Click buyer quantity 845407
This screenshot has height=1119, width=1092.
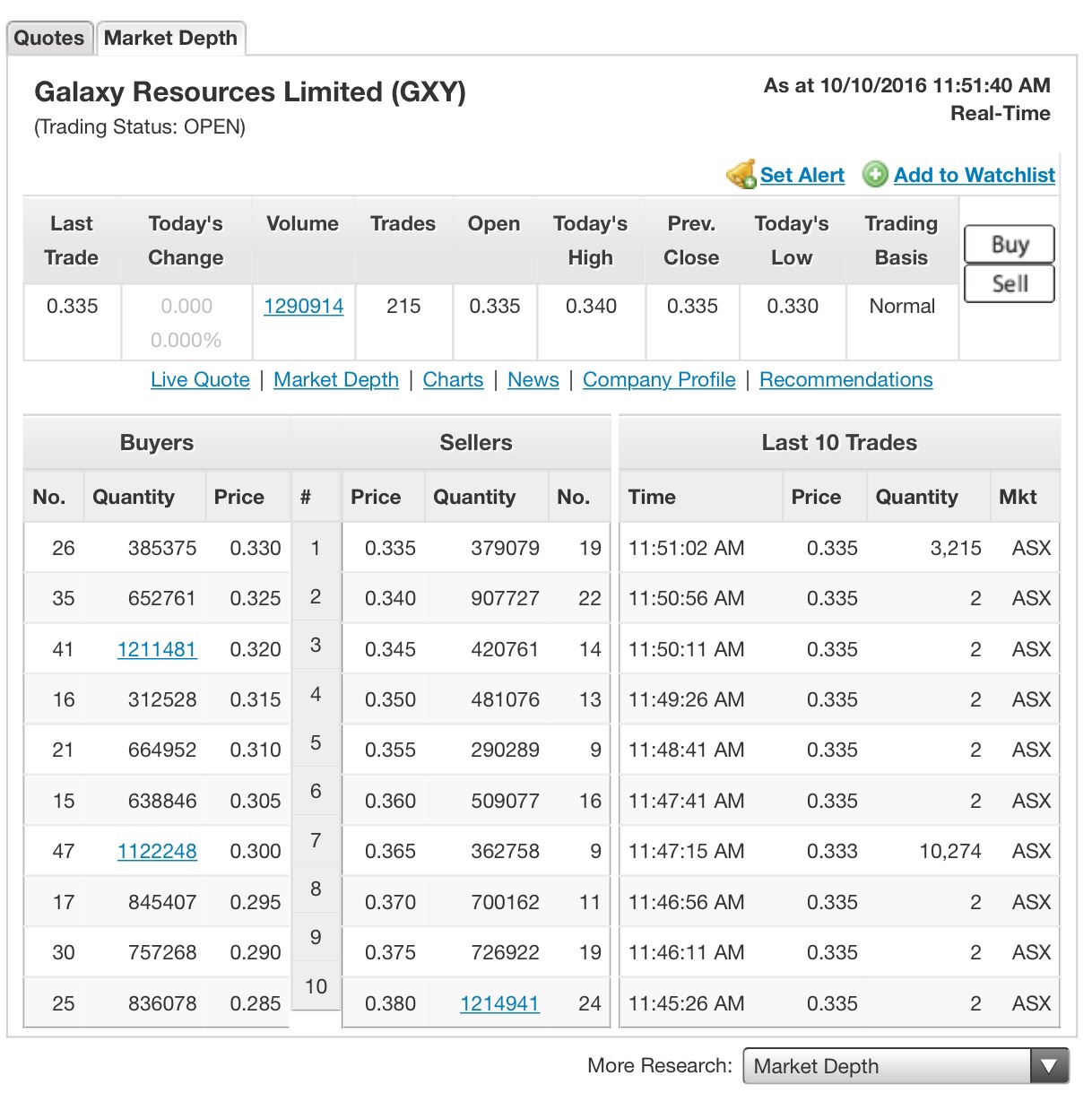click(162, 902)
